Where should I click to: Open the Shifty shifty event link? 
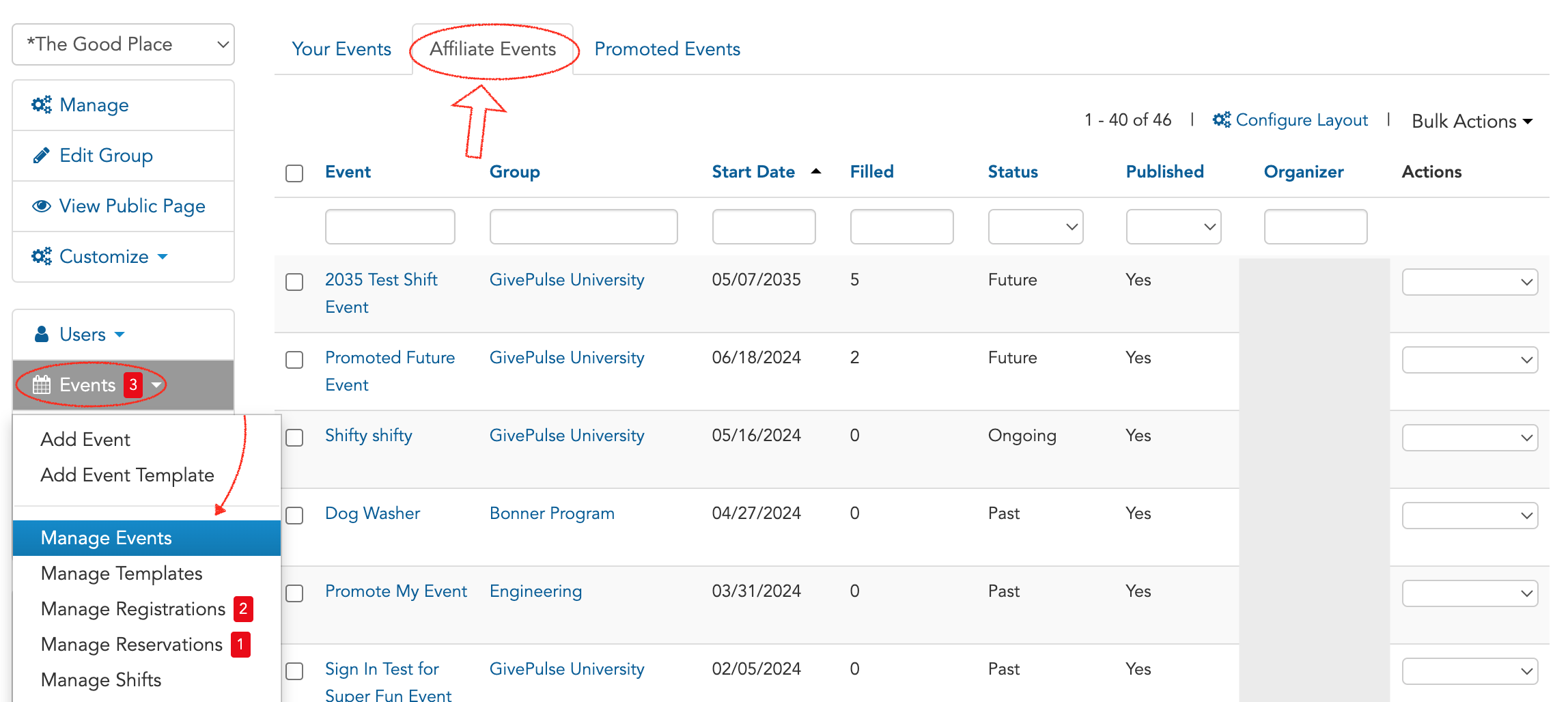click(x=369, y=436)
